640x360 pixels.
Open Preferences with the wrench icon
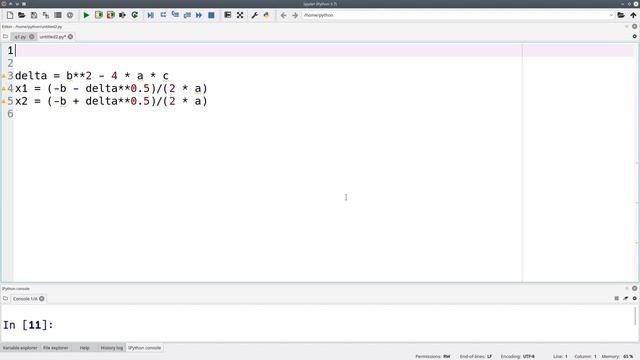255,15
